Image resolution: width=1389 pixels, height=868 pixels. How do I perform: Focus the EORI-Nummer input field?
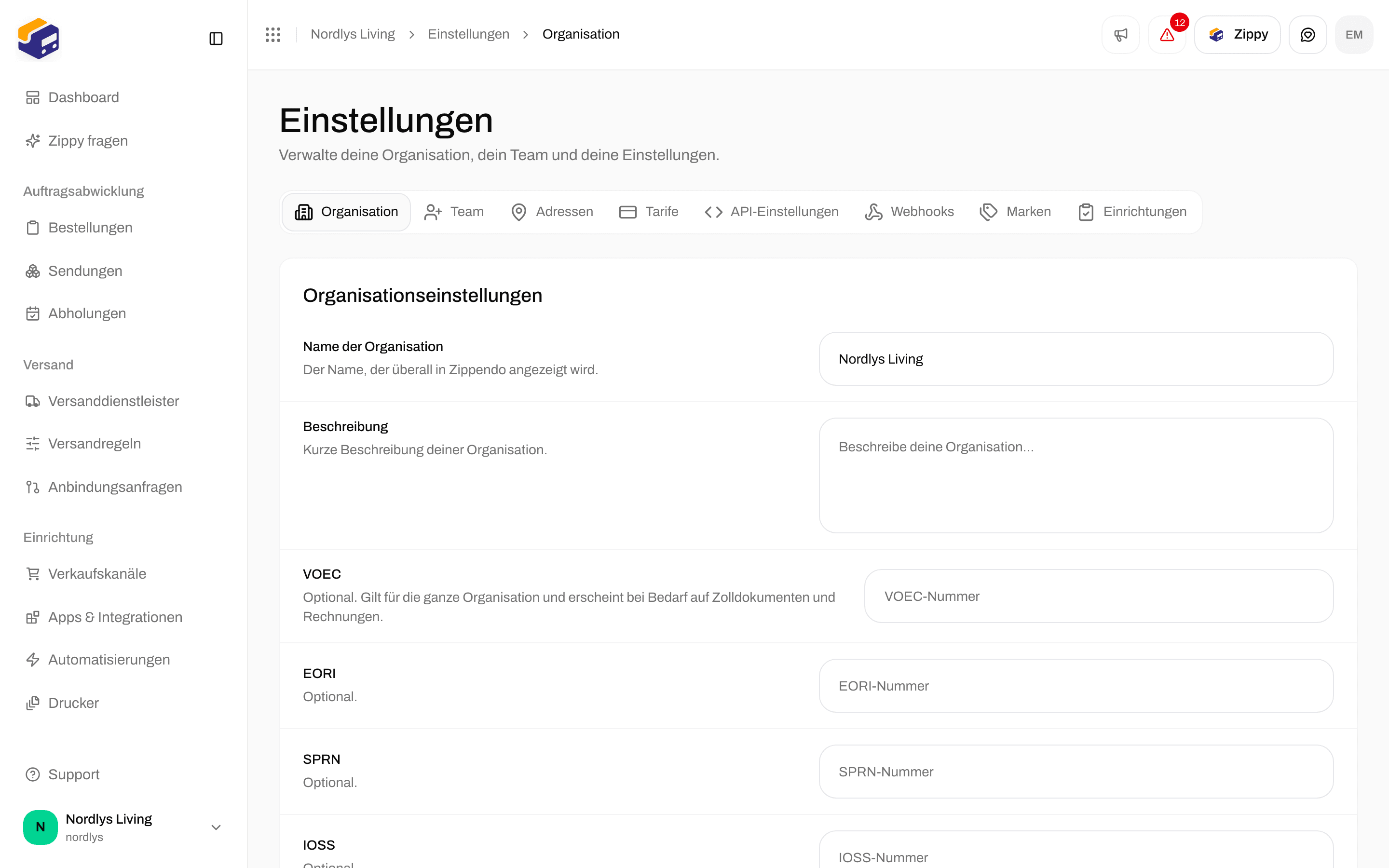pos(1076,685)
